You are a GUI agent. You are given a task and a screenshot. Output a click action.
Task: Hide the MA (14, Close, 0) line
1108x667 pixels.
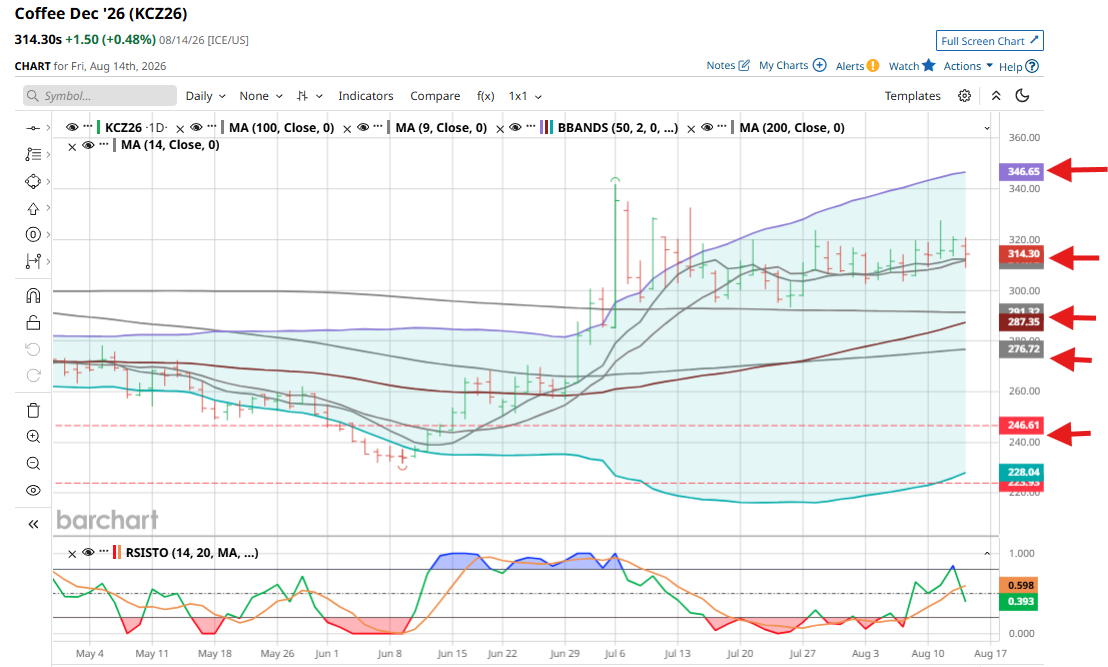pos(88,145)
